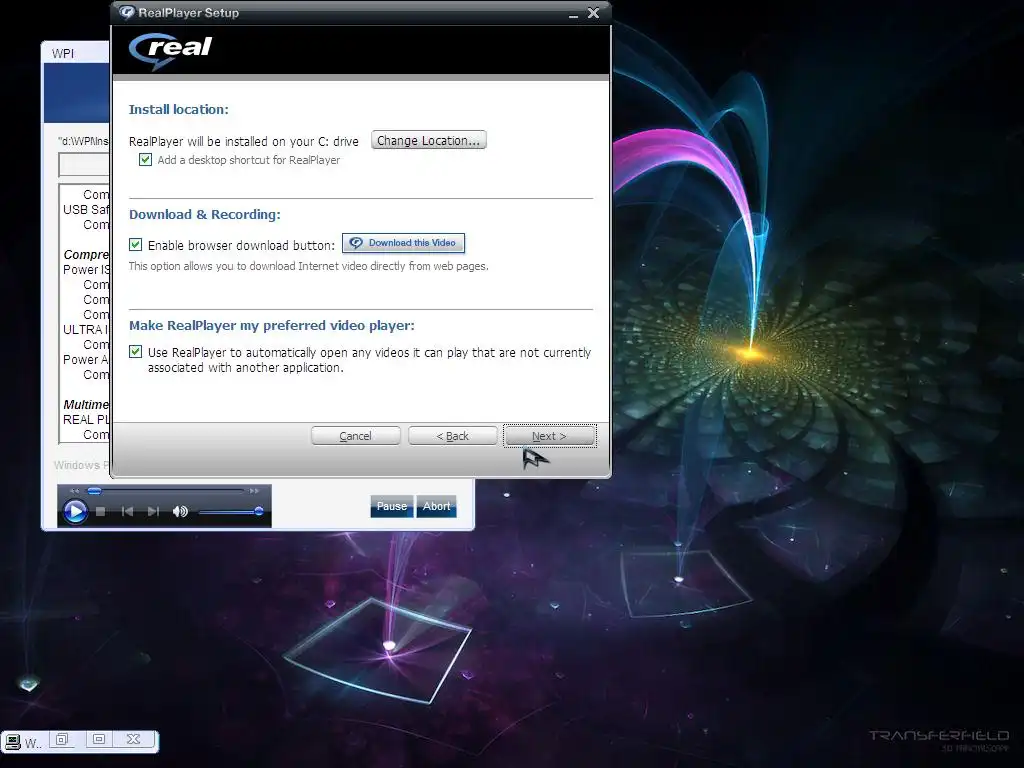Click the Download this Video sample button
This screenshot has width=1024, height=768.
point(404,243)
